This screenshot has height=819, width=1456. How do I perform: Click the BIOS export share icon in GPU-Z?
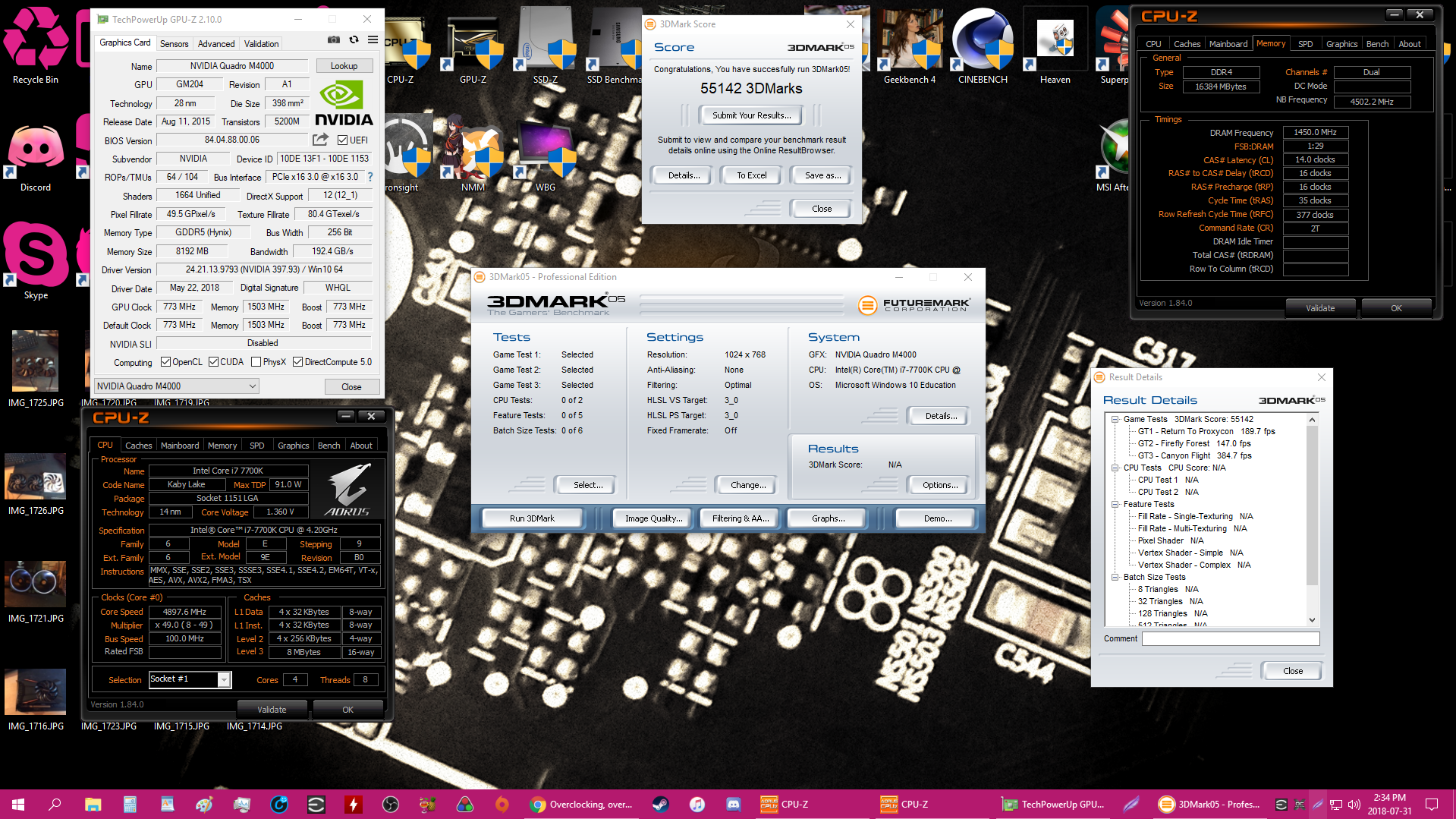320,140
